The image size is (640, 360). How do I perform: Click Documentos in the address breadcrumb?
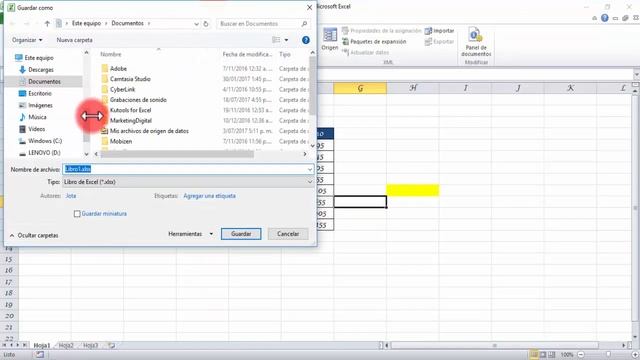click(127, 23)
